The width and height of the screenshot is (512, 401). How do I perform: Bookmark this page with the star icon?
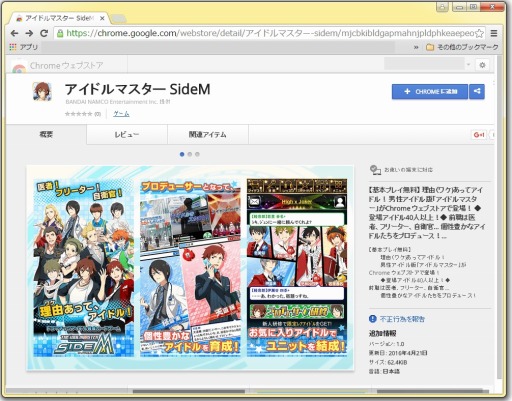(x=479, y=33)
